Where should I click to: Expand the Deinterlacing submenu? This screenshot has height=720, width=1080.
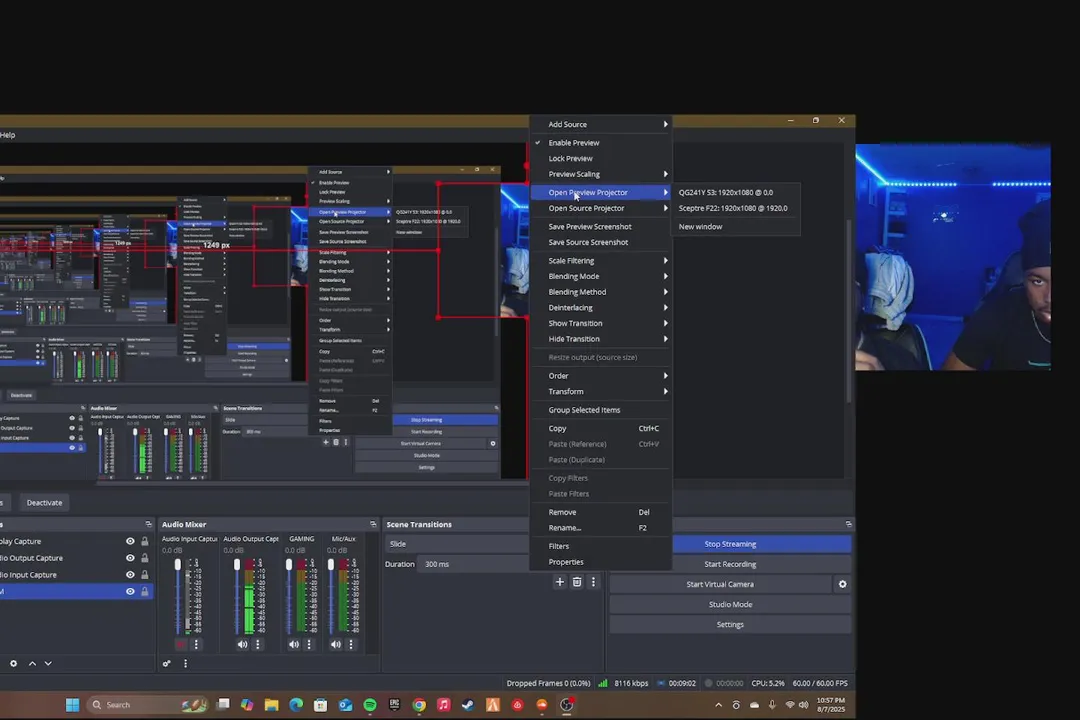(x=601, y=308)
